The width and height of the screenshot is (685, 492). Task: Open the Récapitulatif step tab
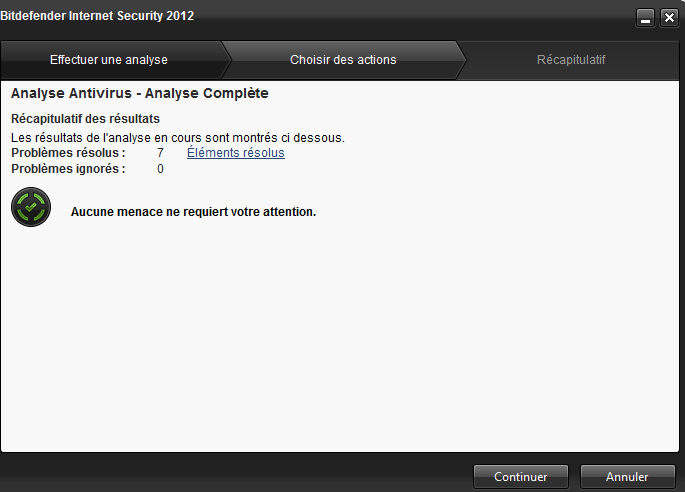pyautogui.click(x=571, y=60)
